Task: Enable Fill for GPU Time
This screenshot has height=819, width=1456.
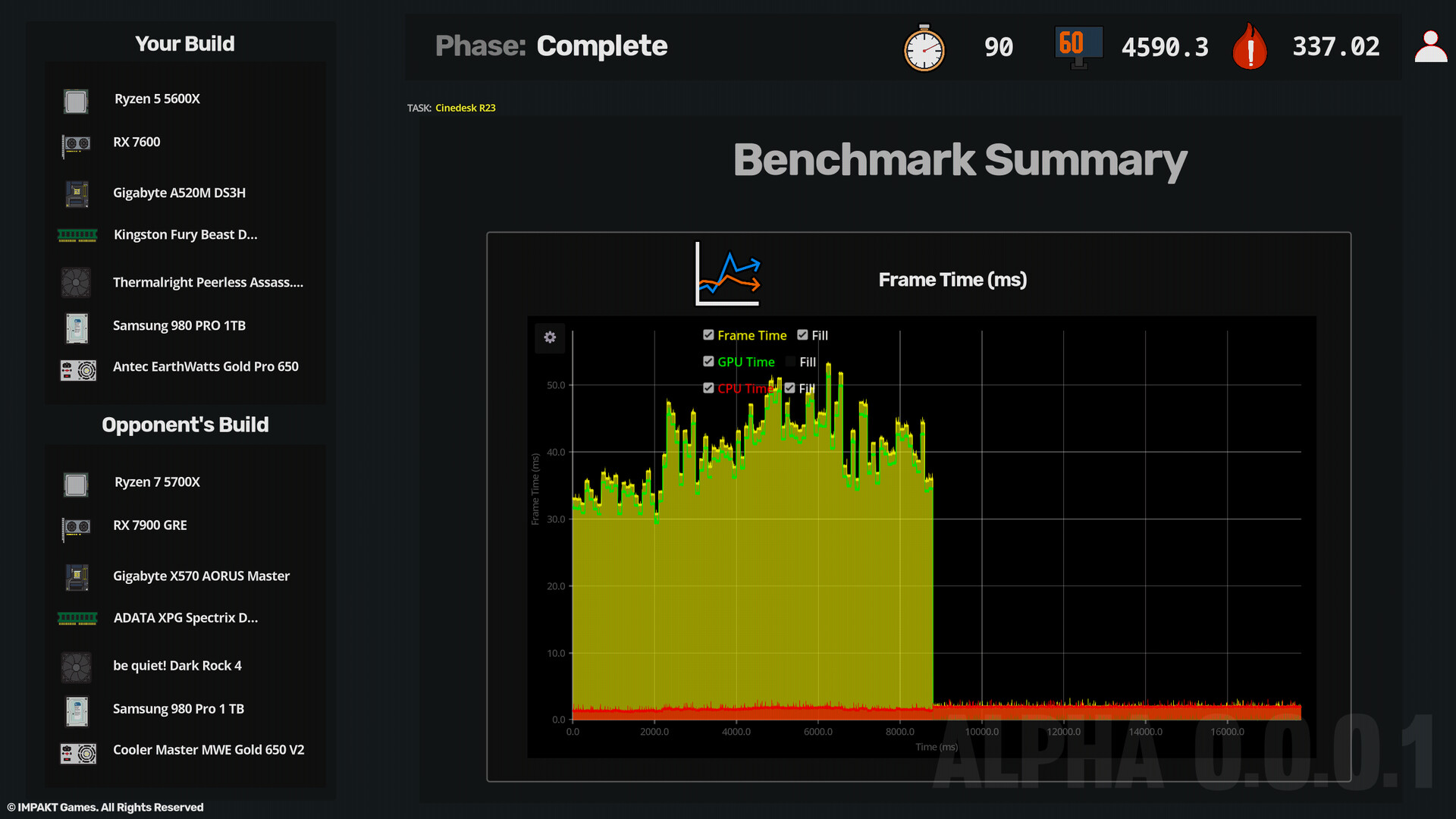Action: (x=790, y=362)
